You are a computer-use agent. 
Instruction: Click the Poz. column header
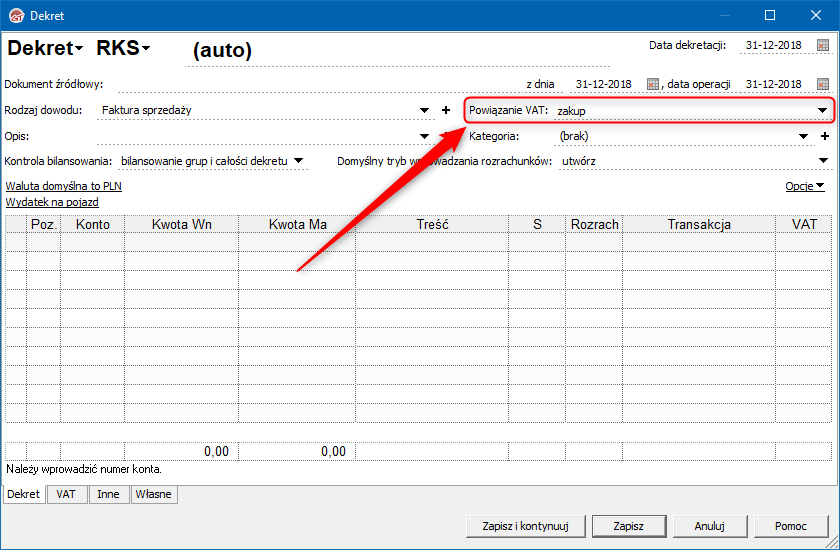click(44, 224)
